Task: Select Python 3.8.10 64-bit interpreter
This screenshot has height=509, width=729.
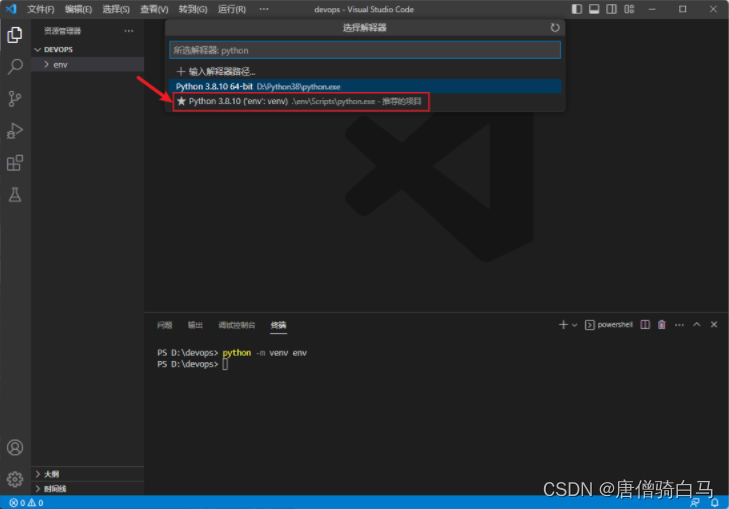Action: (x=365, y=86)
